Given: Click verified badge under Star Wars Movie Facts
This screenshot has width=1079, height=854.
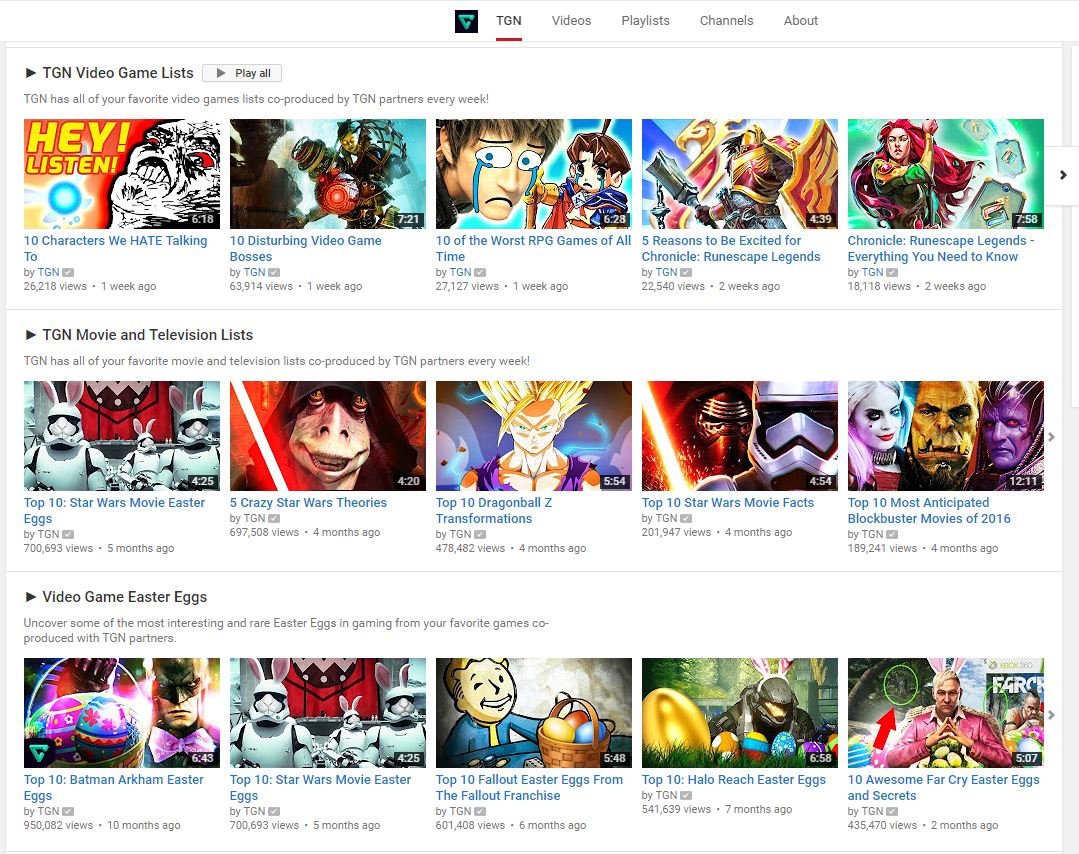Looking at the screenshot, I should coord(686,518).
